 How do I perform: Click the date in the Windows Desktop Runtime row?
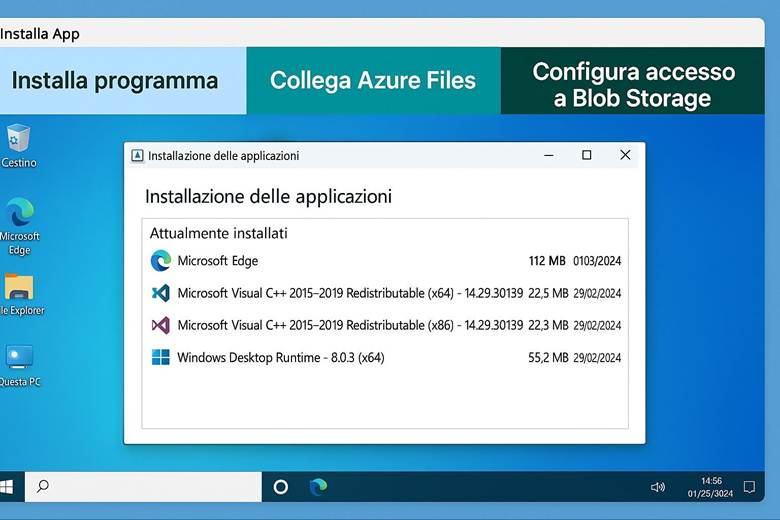597,358
